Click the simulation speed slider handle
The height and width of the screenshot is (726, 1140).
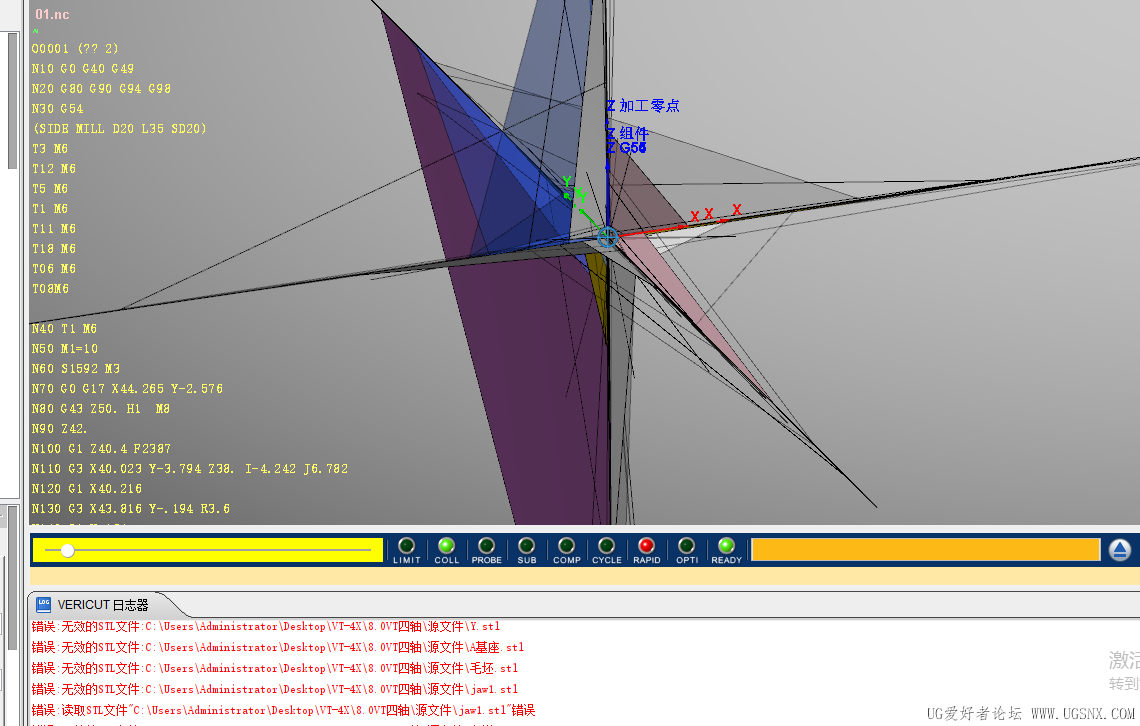point(66,549)
